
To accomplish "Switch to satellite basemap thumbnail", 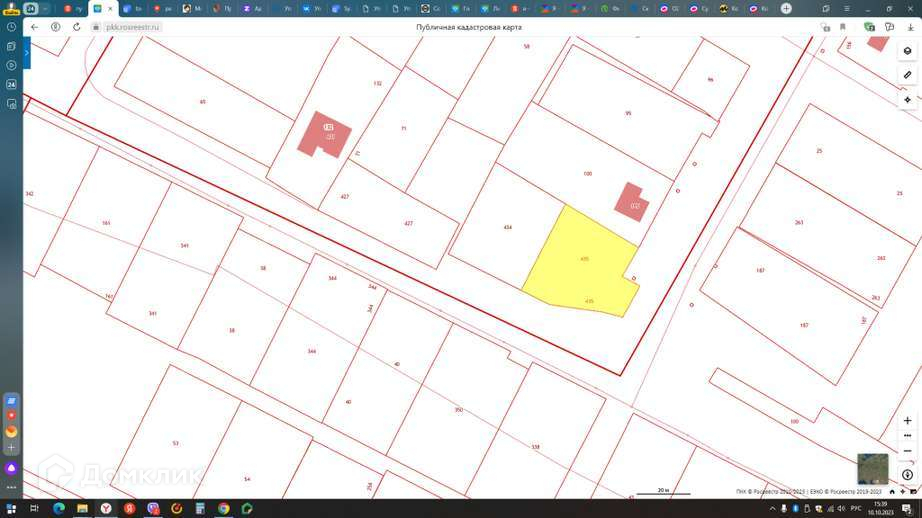I will coord(873,469).
